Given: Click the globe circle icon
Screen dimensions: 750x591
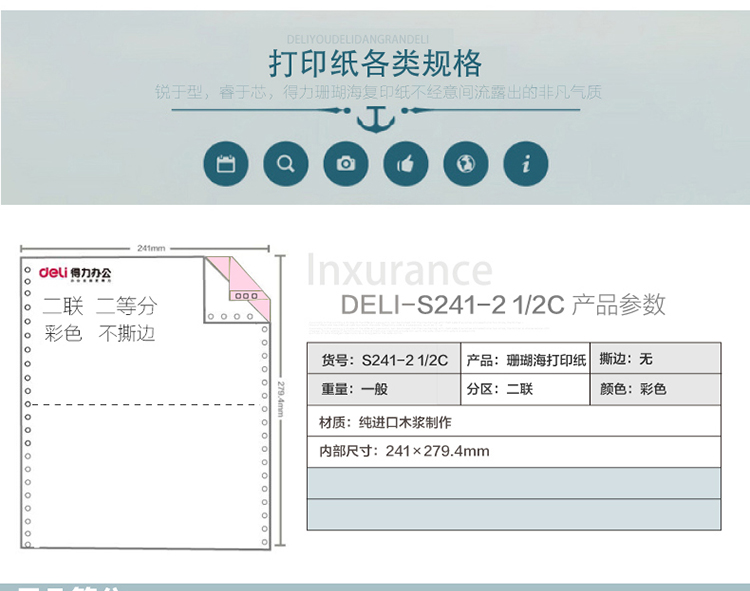Looking at the screenshot, I should (466, 164).
